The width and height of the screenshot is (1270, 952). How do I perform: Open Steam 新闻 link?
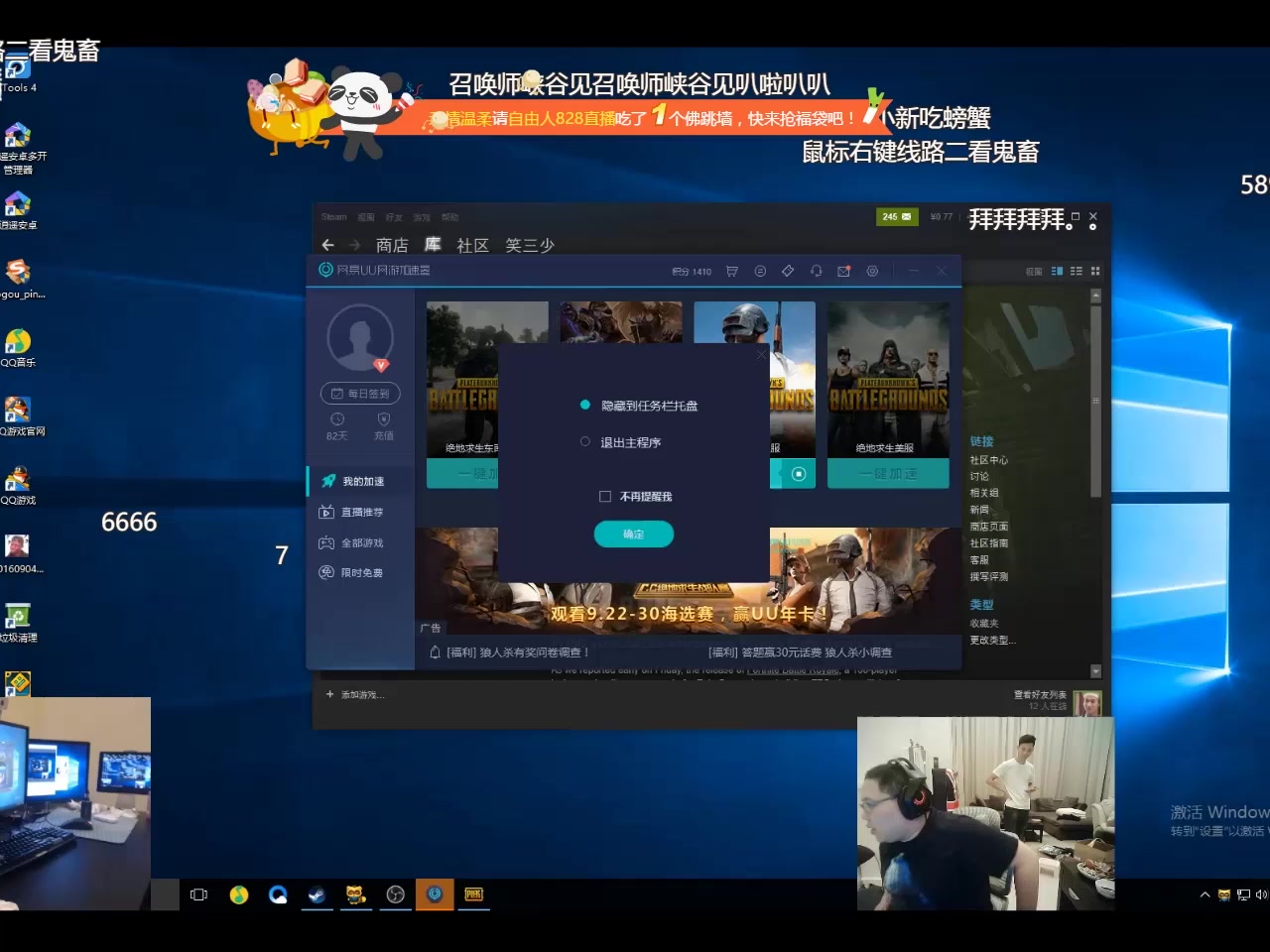pyautogui.click(x=979, y=510)
